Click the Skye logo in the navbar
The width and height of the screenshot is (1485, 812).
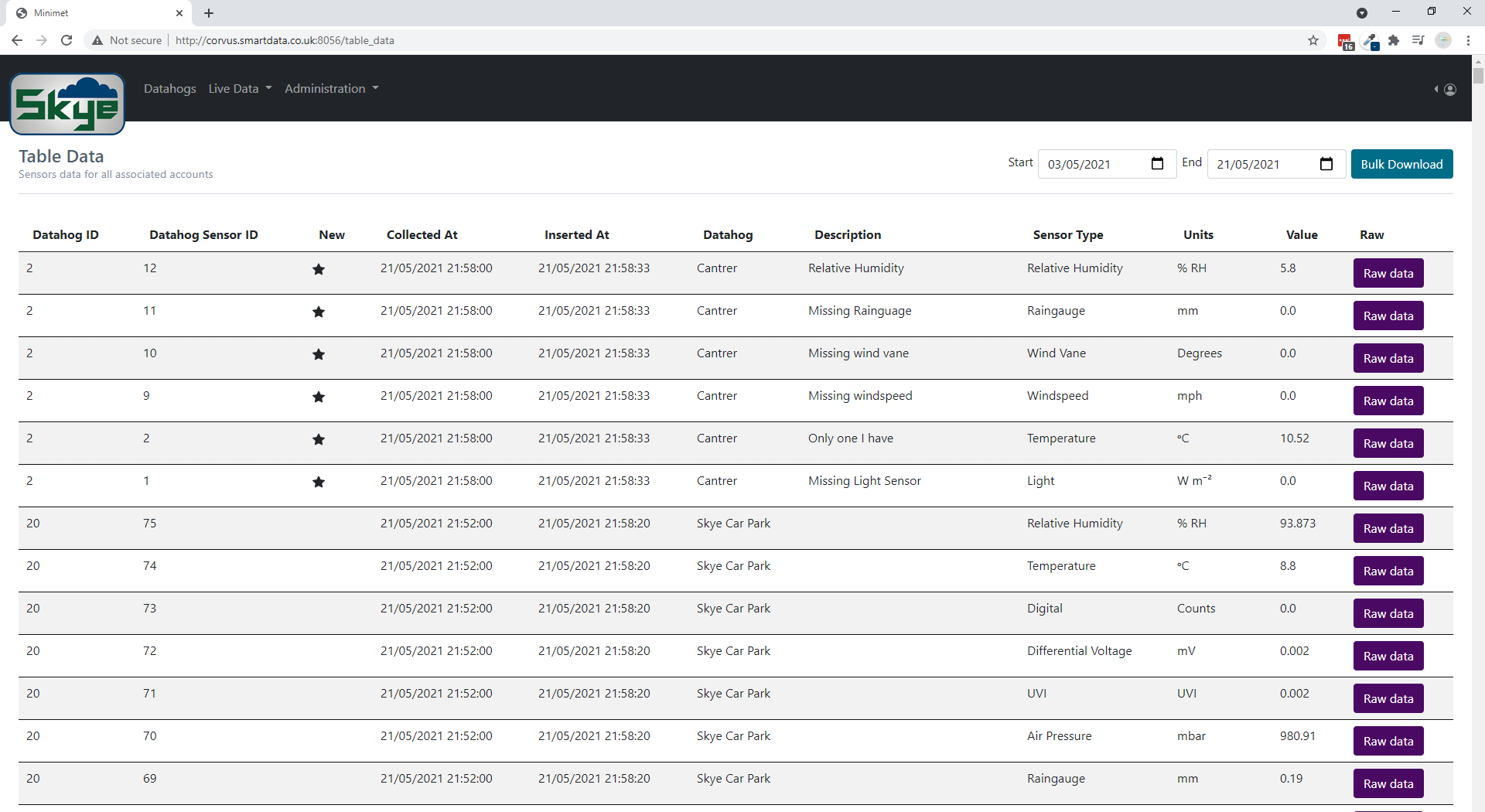67,104
